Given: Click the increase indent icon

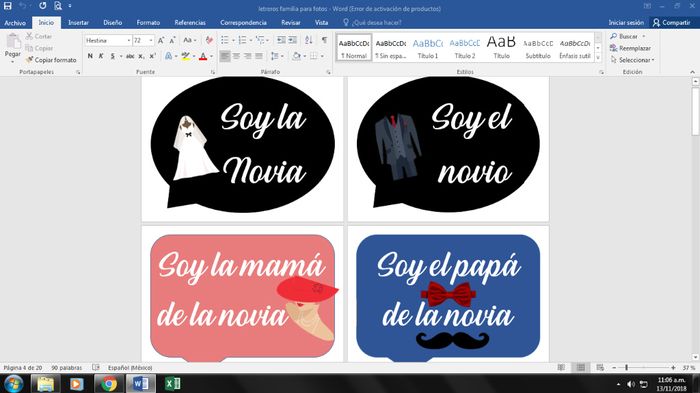Looking at the screenshot, I should 292,40.
